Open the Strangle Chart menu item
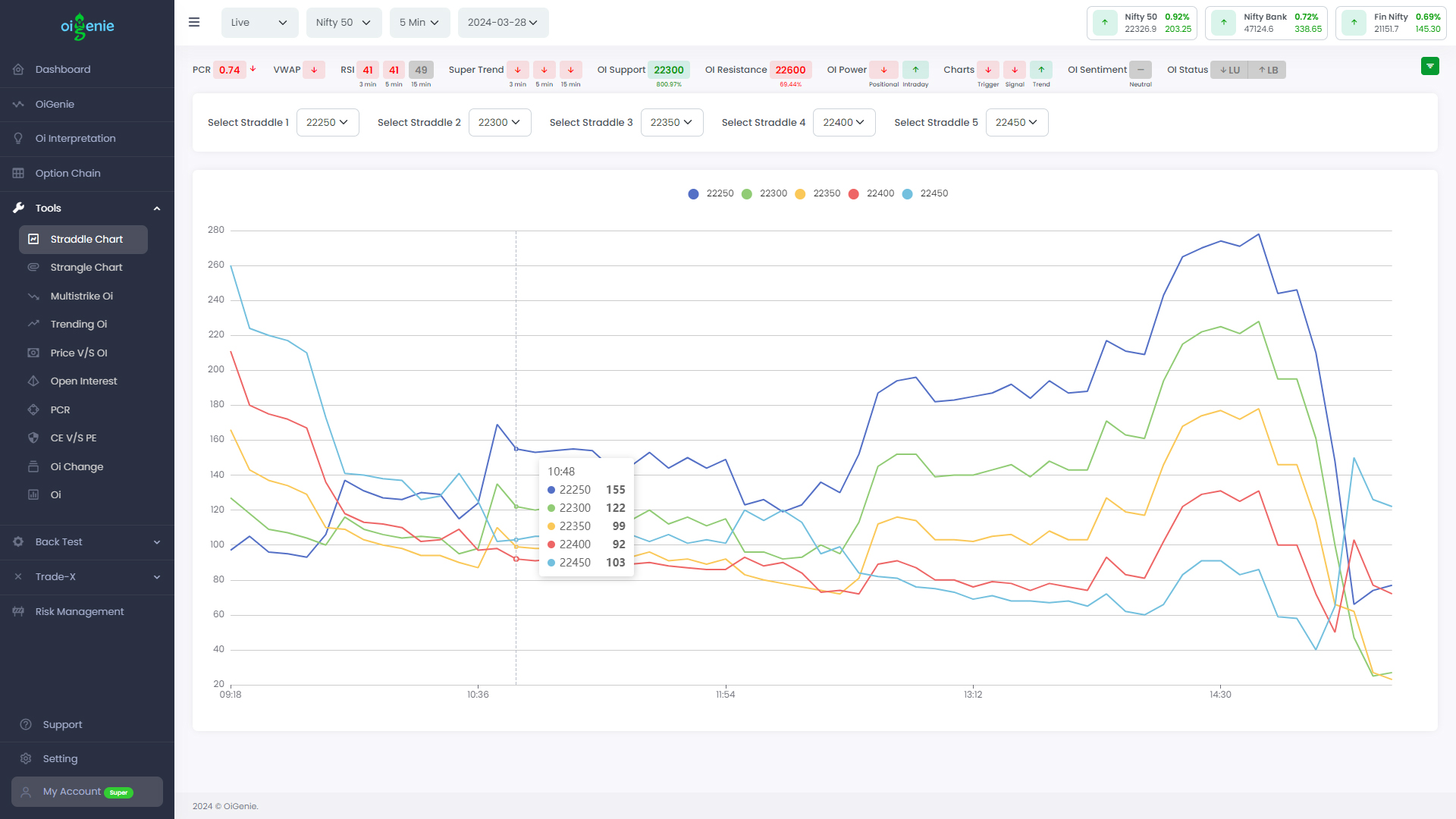Screen dimensions: 1456x819 (86, 268)
